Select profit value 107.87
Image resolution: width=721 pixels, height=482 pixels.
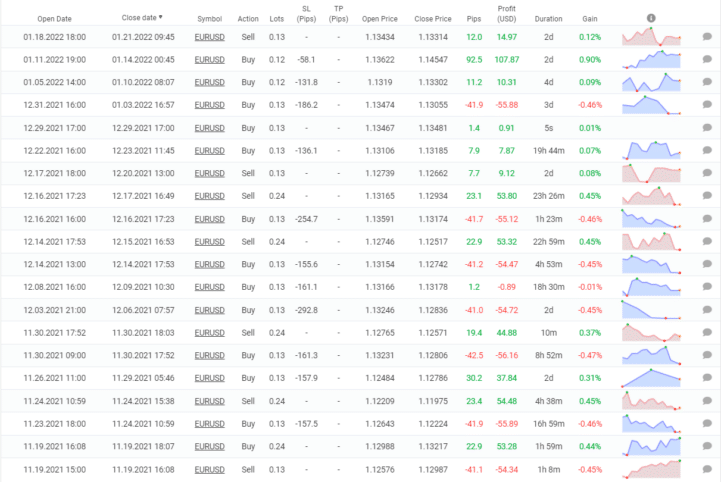[x=507, y=59]
